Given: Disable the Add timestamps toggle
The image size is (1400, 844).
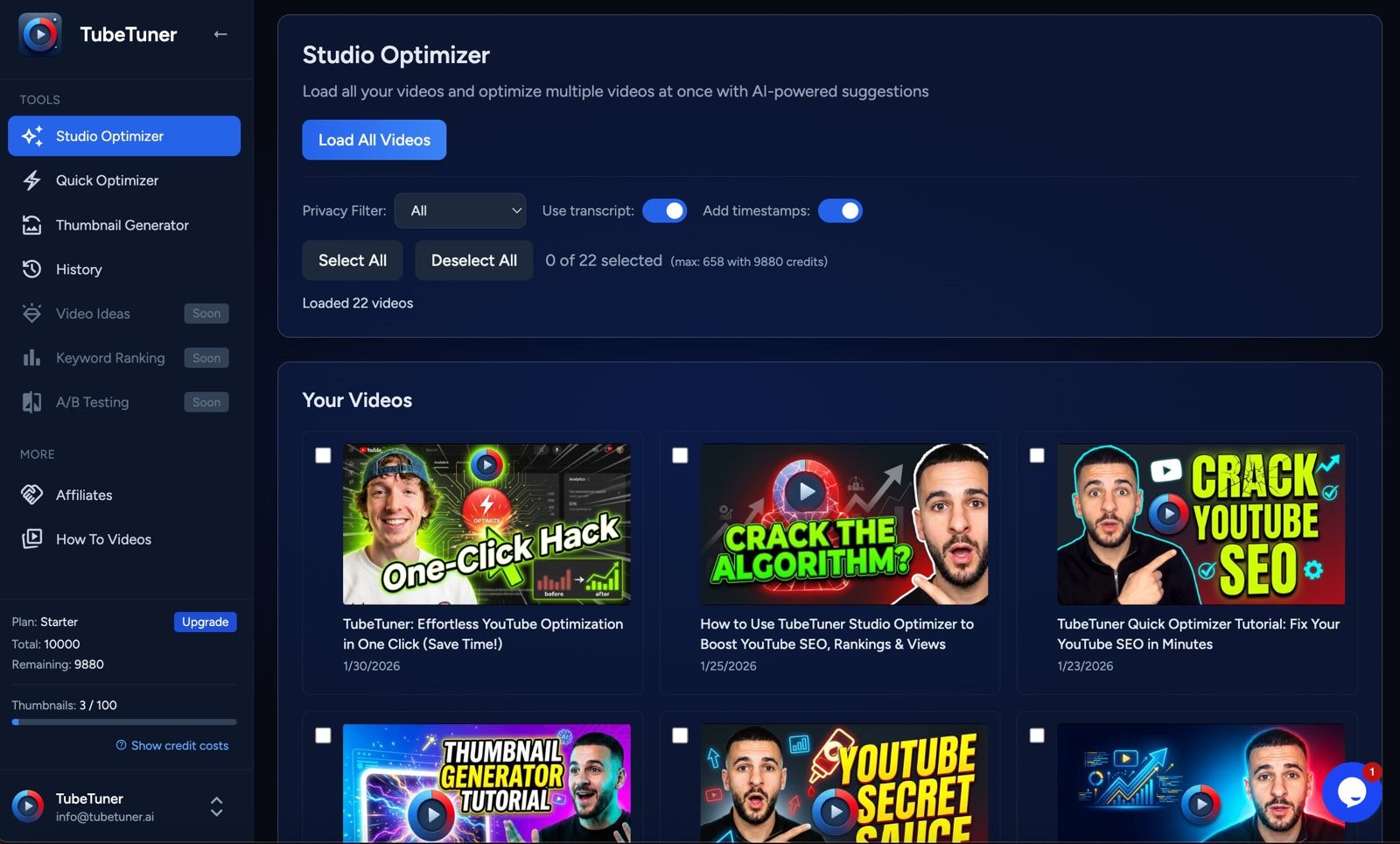Looking at the screenshot, I should click(841, 210).
